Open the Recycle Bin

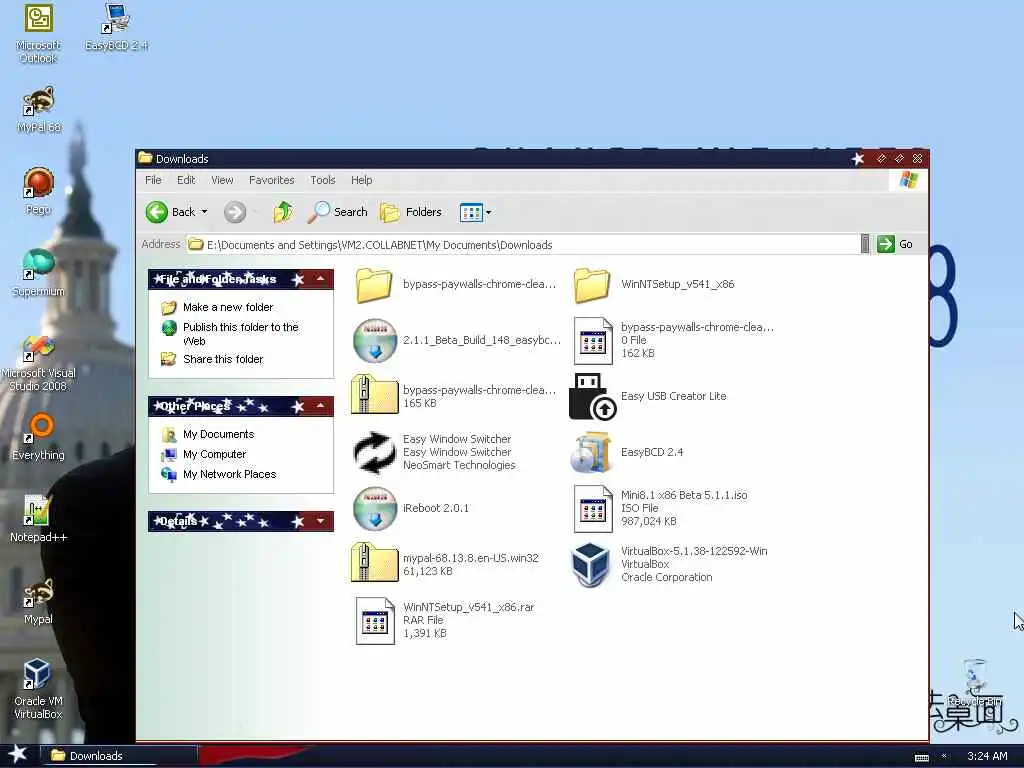point(974,682)
